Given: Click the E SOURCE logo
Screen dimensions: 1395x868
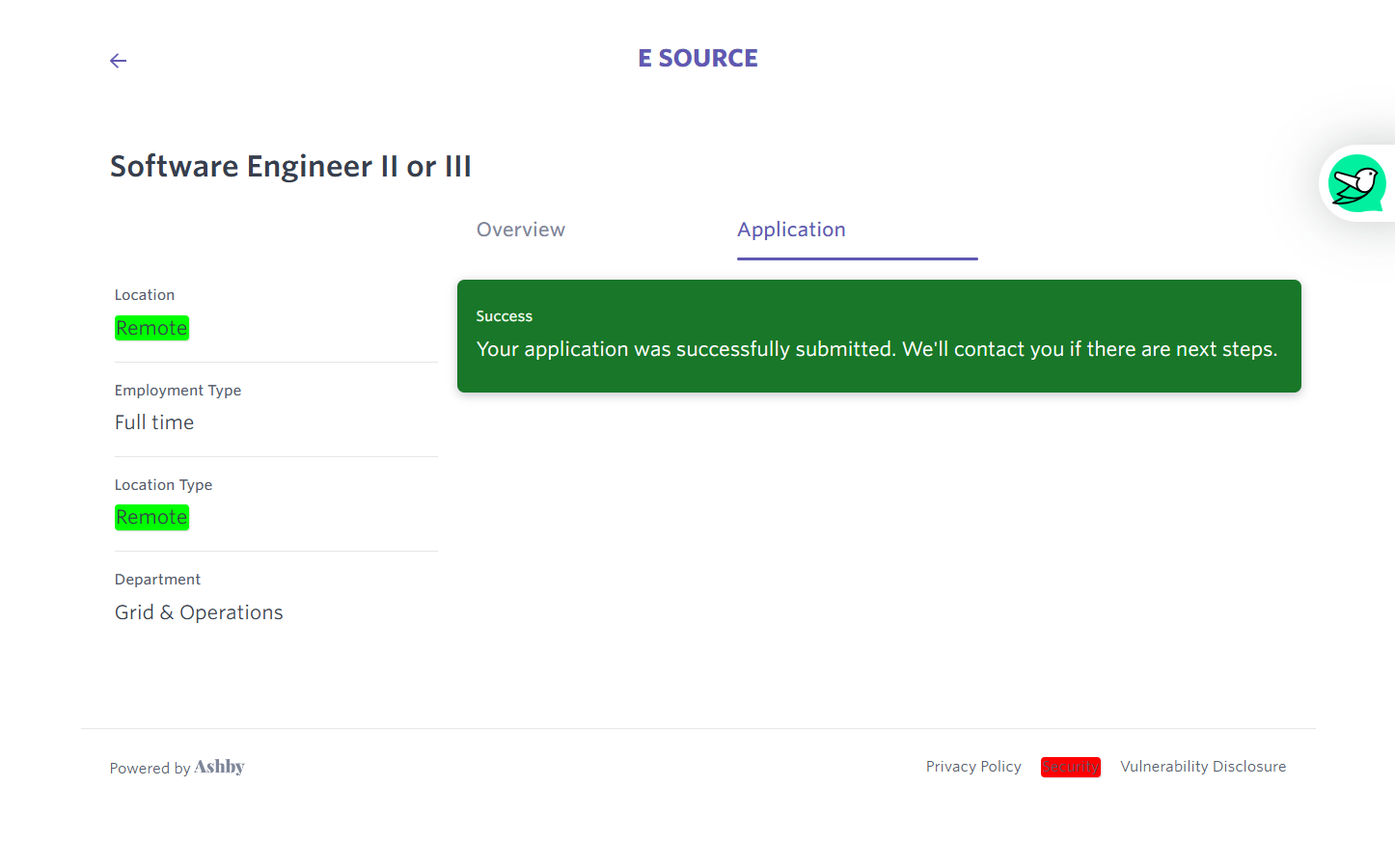Looking at the screenshot, I should point(697,59).
